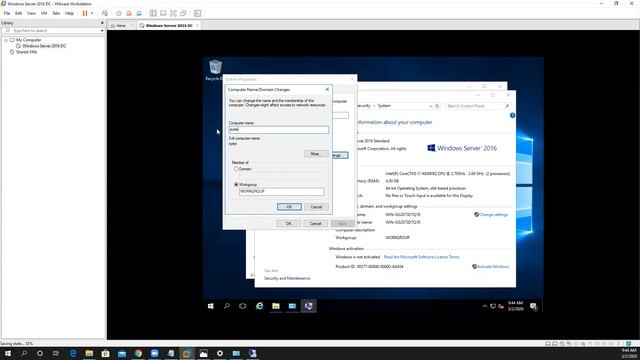The height and width of the screenshot is (360, 640).
Task: Open the VM menu
Action: 44,13
